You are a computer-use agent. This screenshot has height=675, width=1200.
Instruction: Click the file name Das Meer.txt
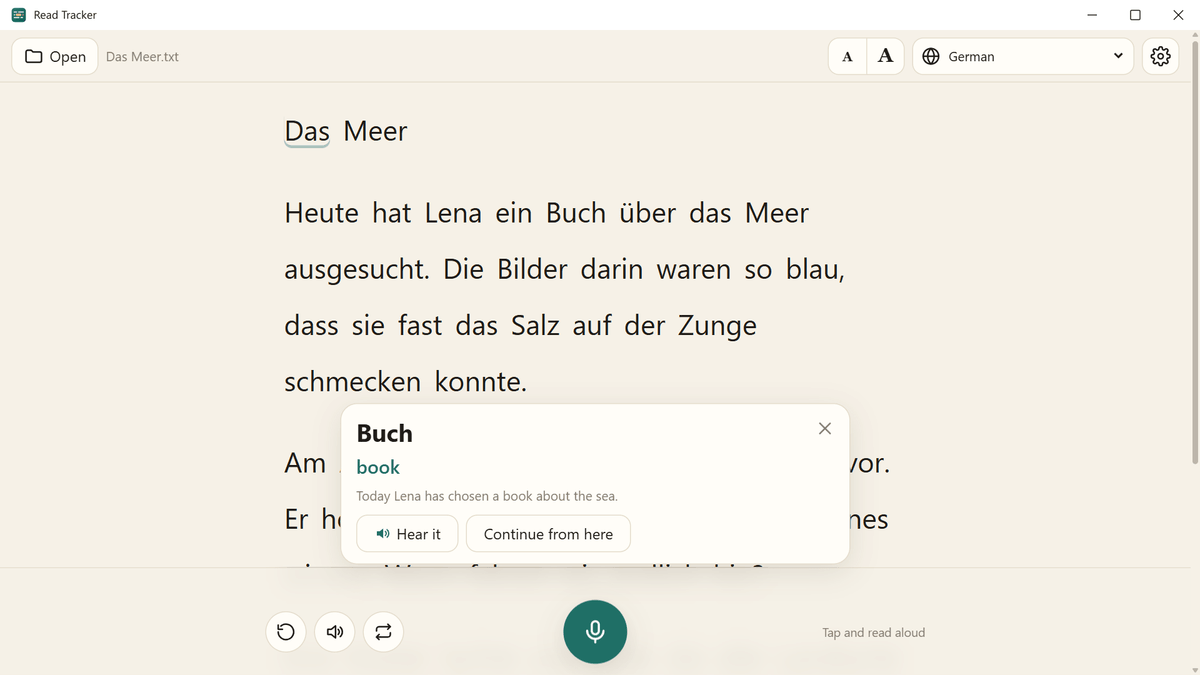[x=142, y=57]
